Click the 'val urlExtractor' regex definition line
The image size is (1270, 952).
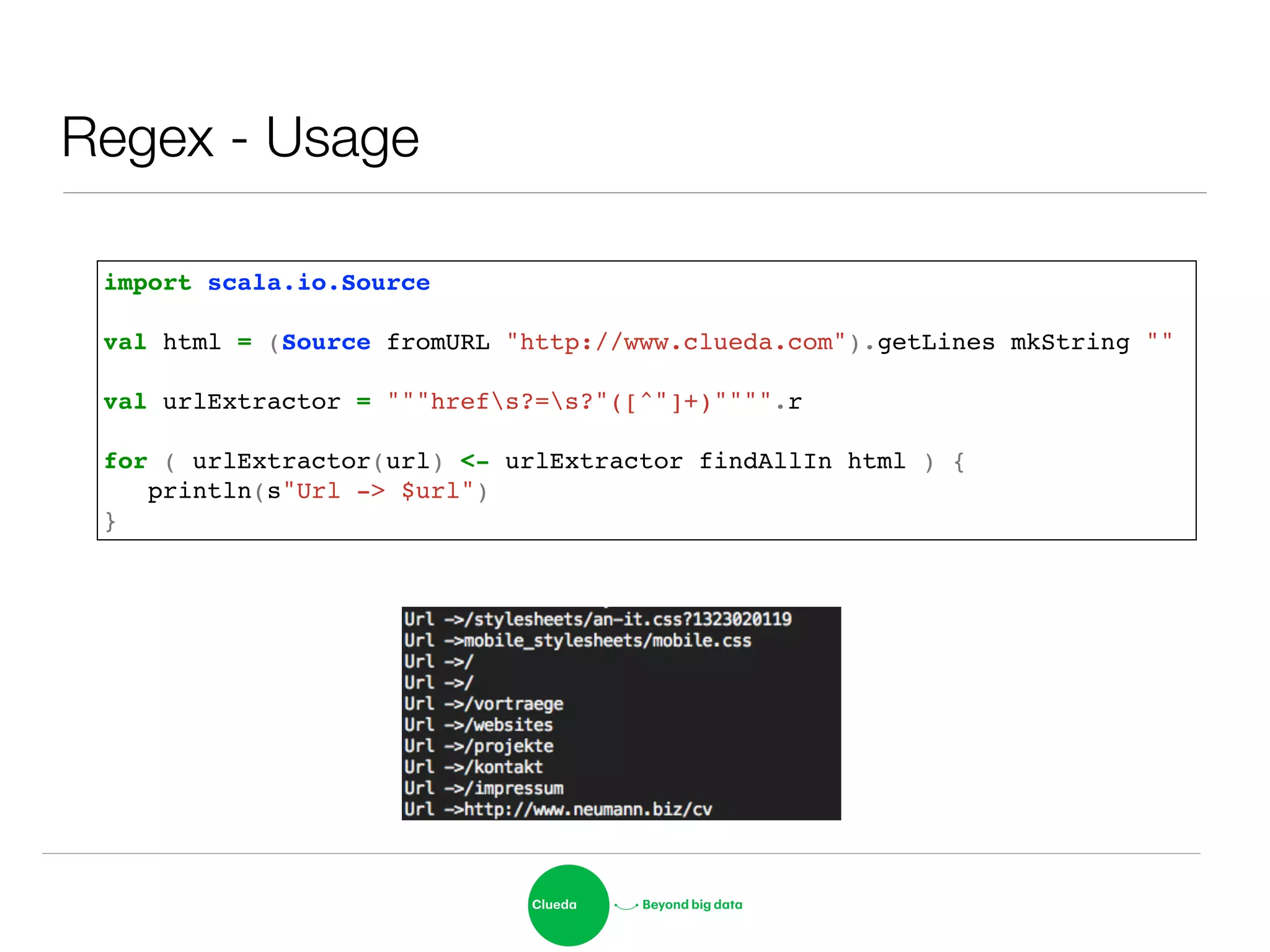(453, 402)
